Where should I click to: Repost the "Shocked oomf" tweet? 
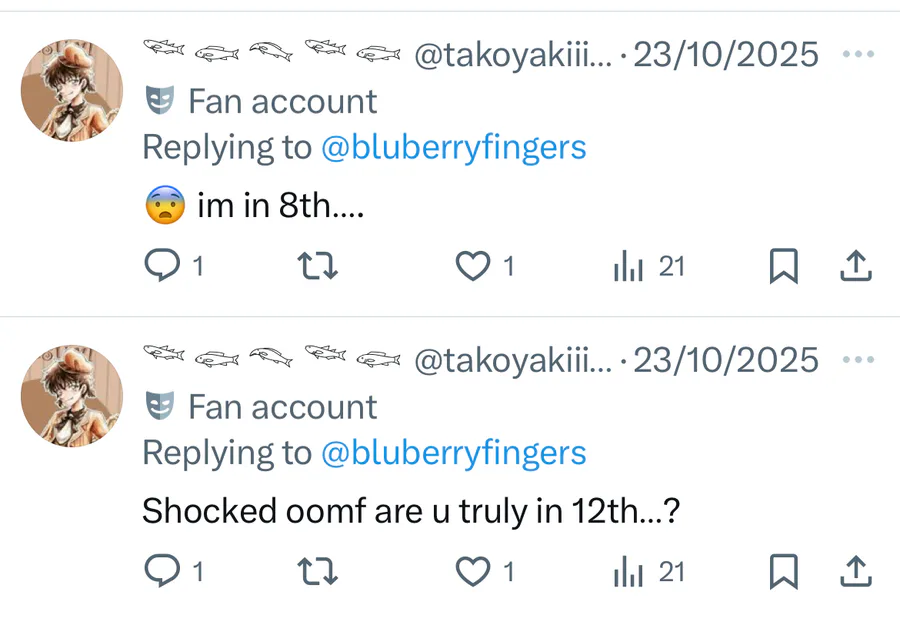(318, 571)
